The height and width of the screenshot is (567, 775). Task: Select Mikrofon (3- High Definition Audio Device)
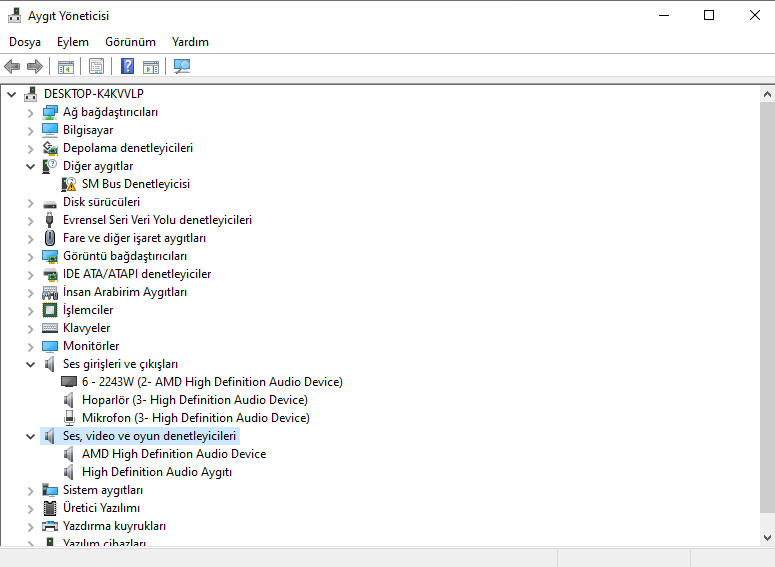(x=196, y=418)
